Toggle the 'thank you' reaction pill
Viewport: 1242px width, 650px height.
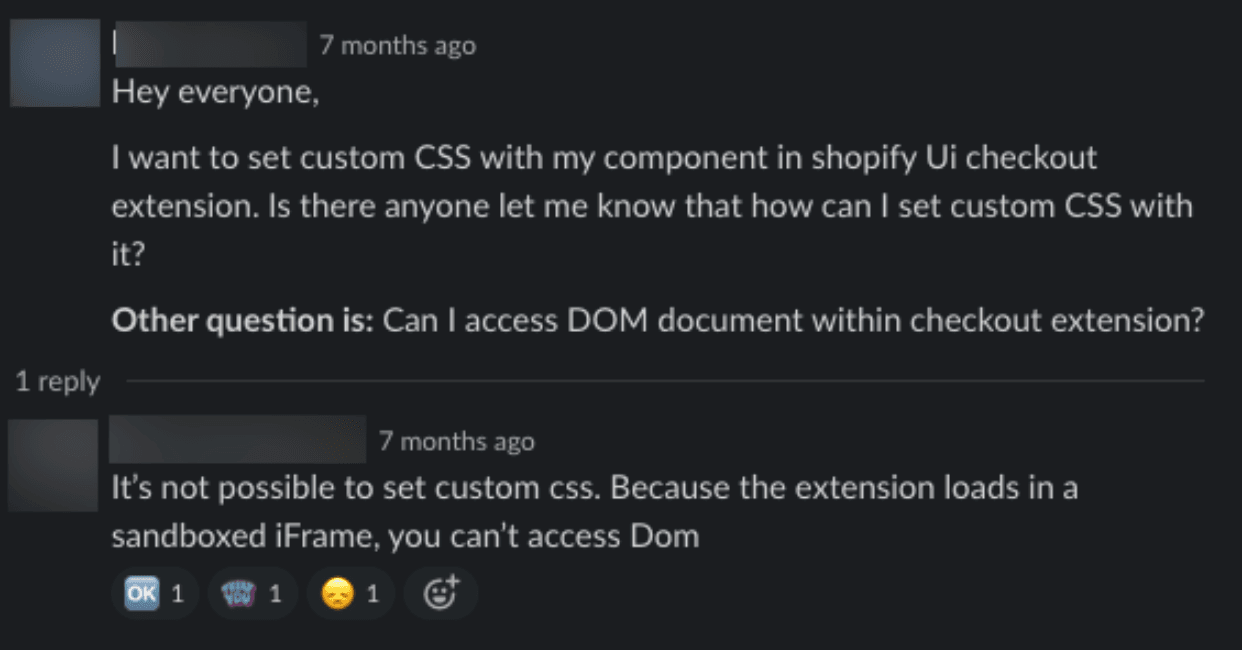pos(251,592)
